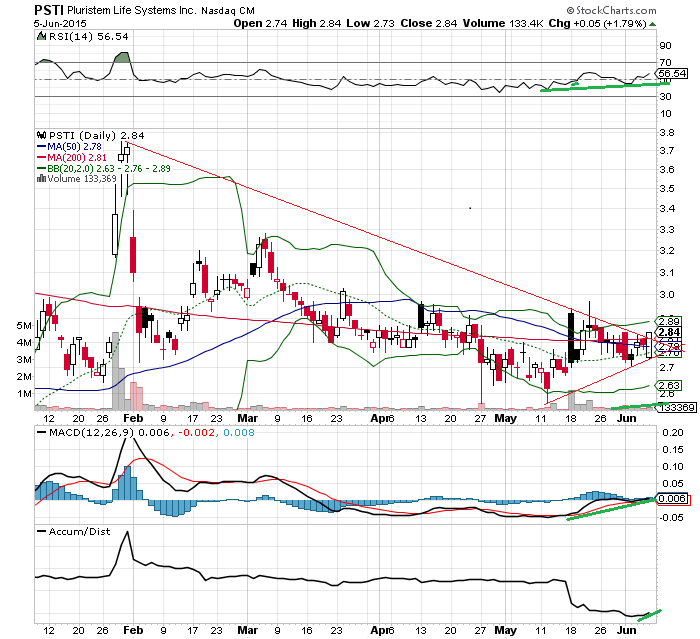Click the Jun label under the price panel
The width and height of the screenshot is (700, 639).
(x=626, y=418)
